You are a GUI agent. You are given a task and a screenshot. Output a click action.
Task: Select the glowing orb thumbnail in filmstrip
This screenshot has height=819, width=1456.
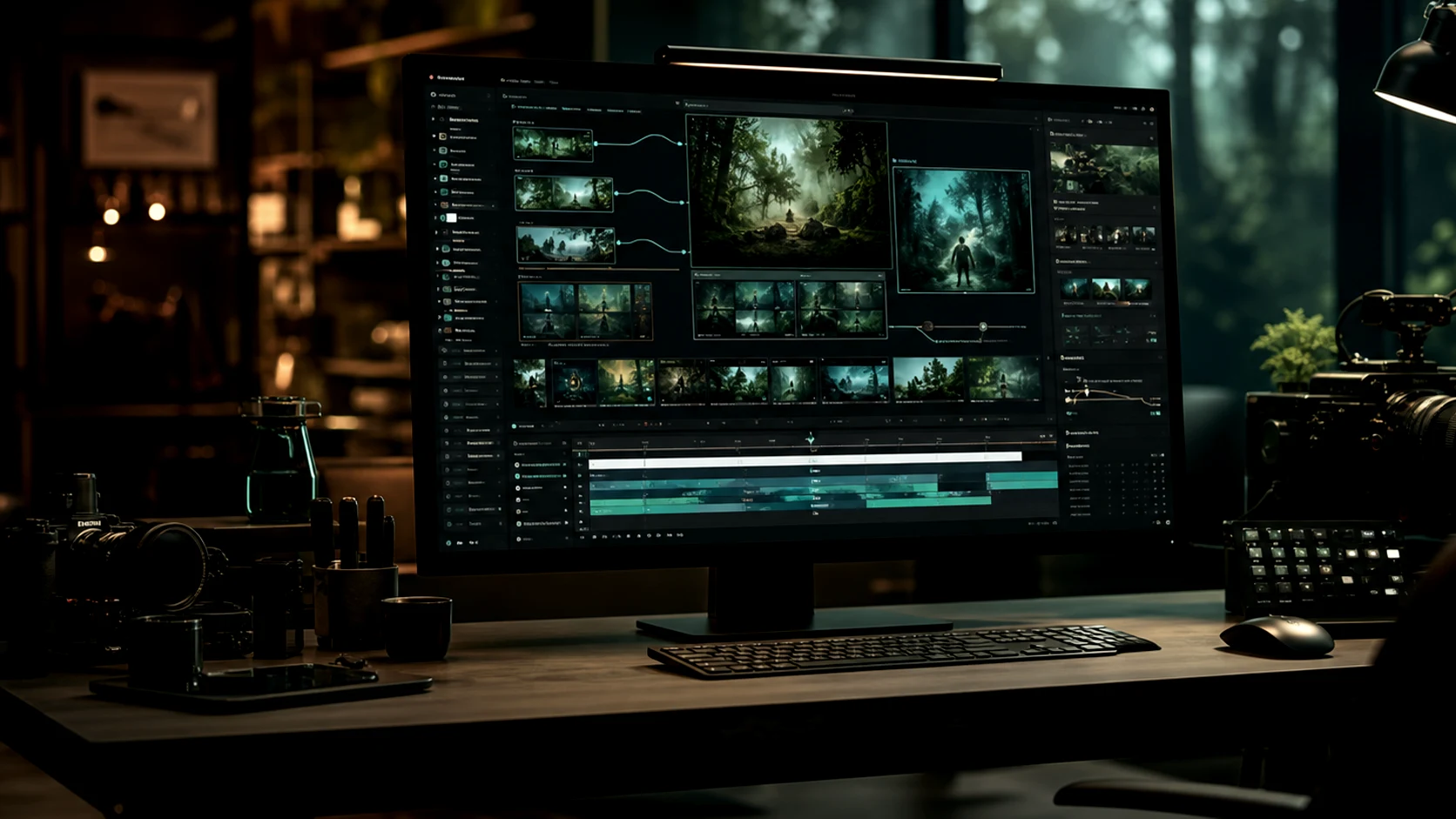(572, 382)
